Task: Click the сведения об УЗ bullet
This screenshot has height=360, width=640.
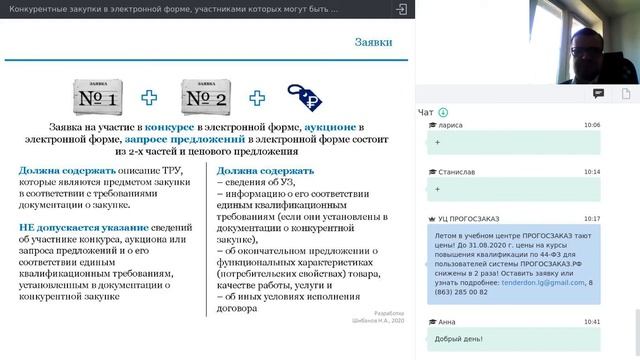Action: pos(256,182)
